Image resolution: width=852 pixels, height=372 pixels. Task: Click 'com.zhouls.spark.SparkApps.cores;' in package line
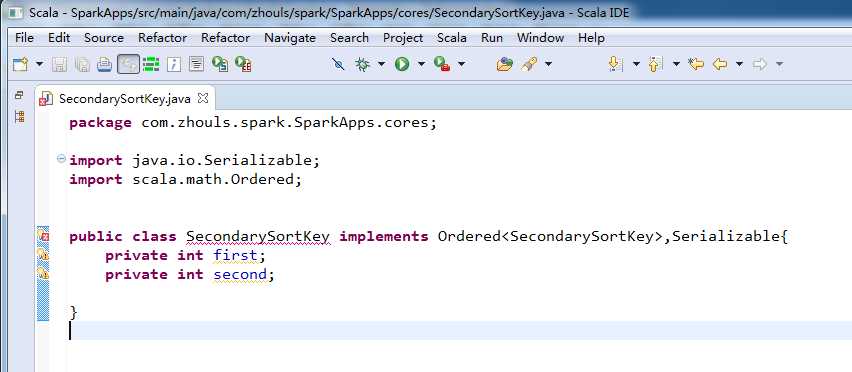(x=289, y=123)
